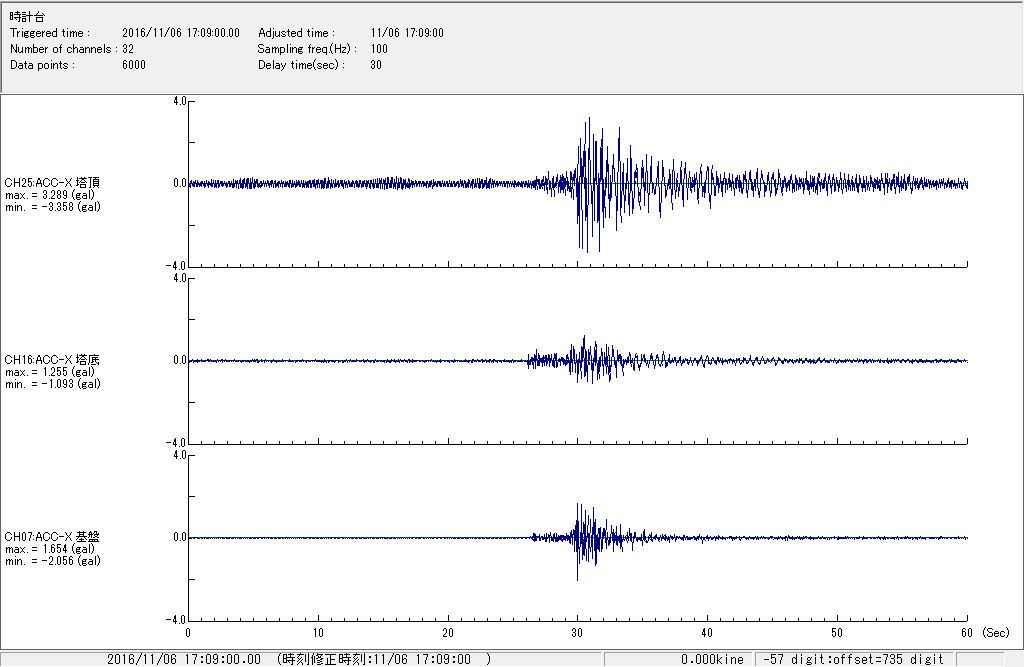Click the 10 second tick on the time axis
The width and height of the screenshot is (1024, 667).
(x=317, y=632)
